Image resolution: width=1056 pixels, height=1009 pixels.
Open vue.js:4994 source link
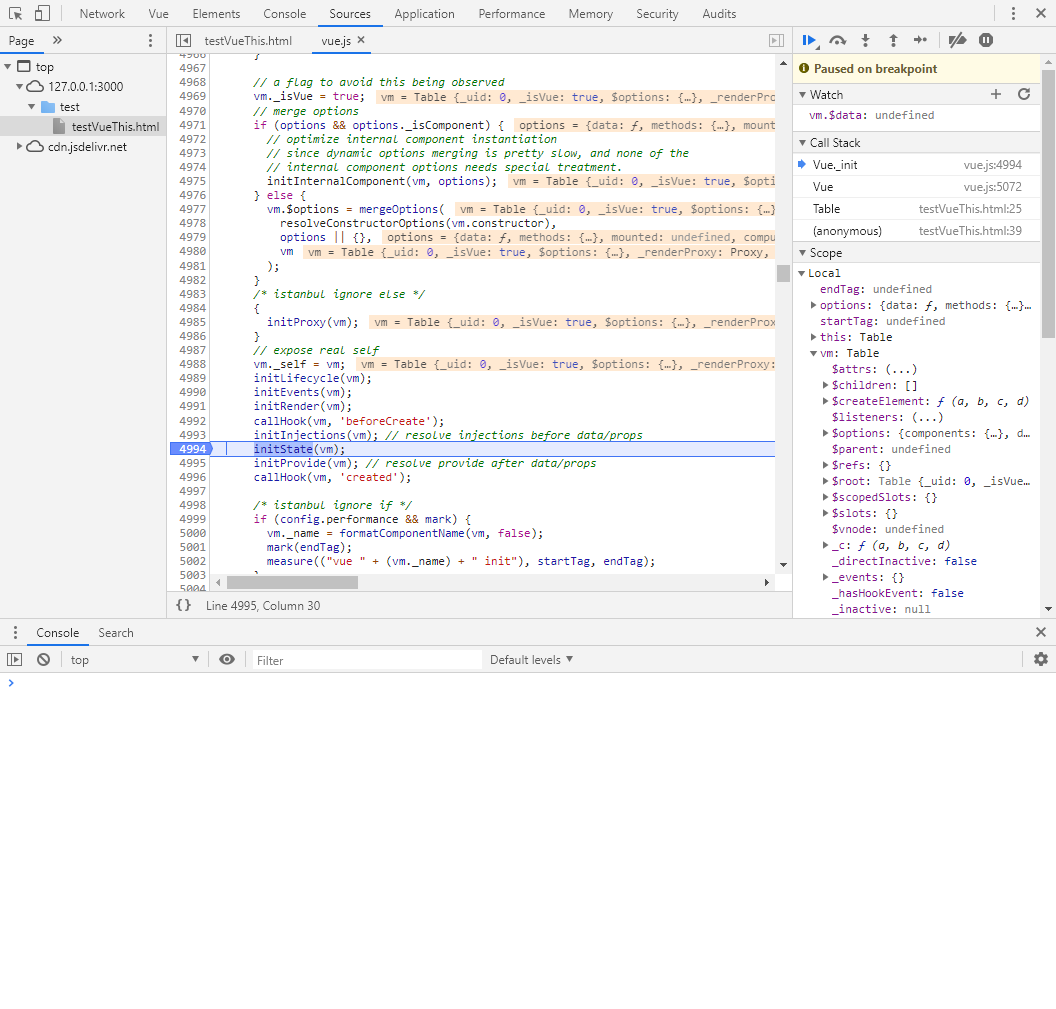(x=992, y=165)
